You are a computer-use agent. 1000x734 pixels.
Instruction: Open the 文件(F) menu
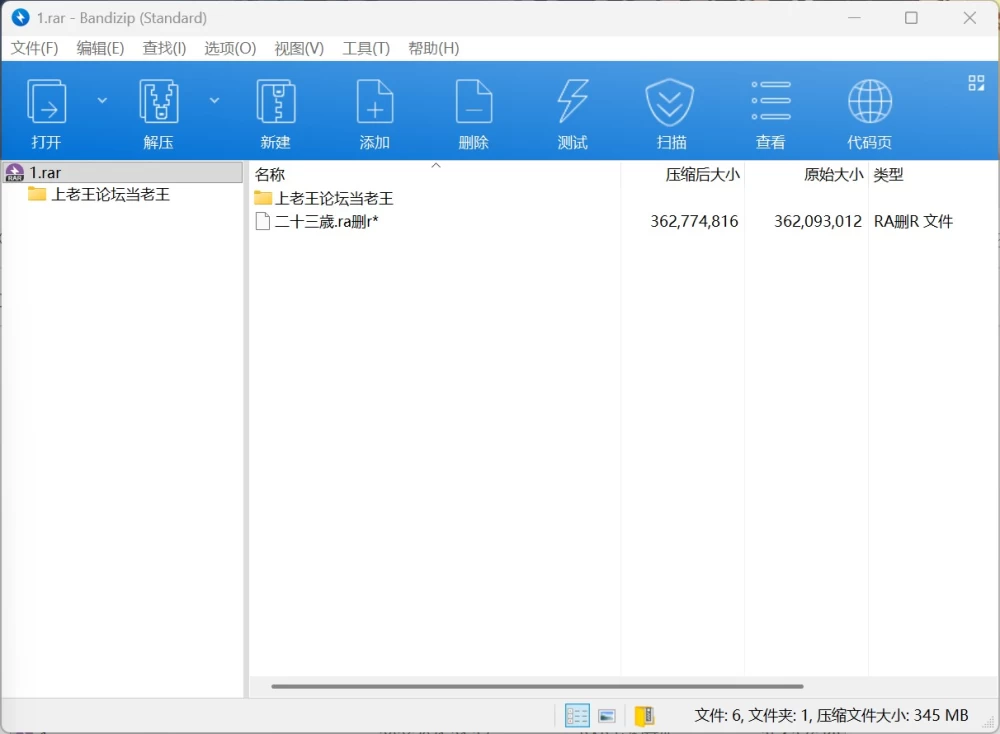34,48
